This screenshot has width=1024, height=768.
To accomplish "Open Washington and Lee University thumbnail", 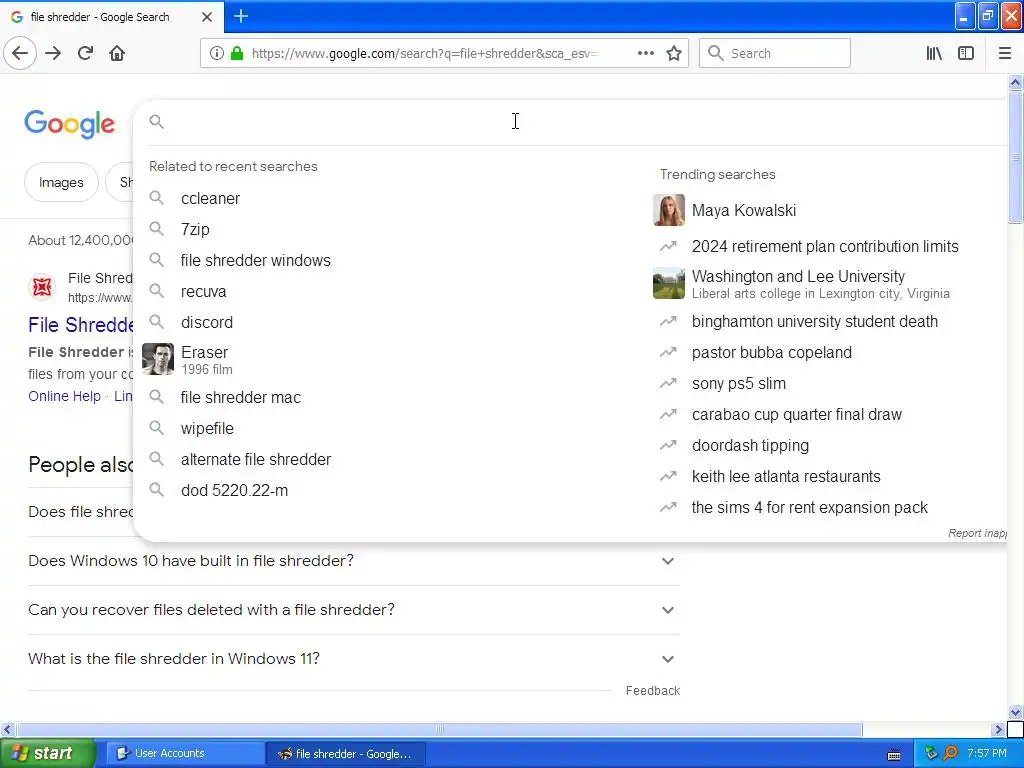I will click(x=669, y=283).
